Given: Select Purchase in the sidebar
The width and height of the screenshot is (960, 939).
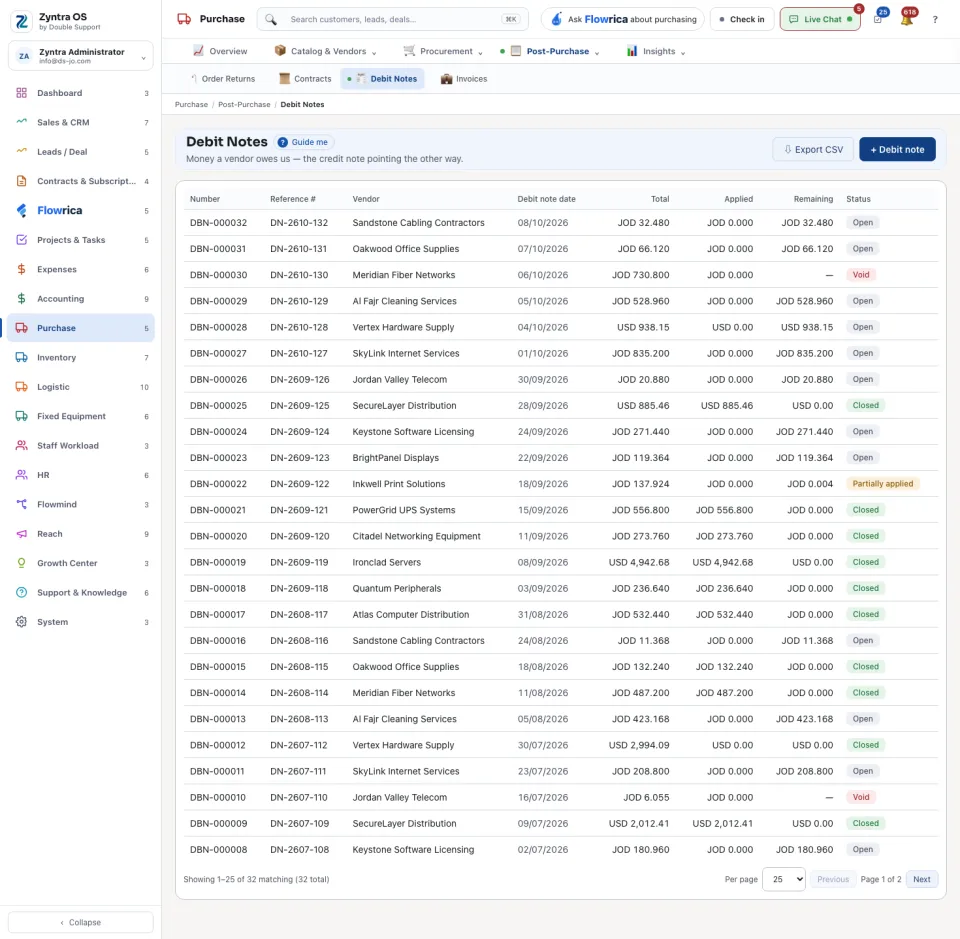Looking at the screenshot, I should click(x=81, y=328).
